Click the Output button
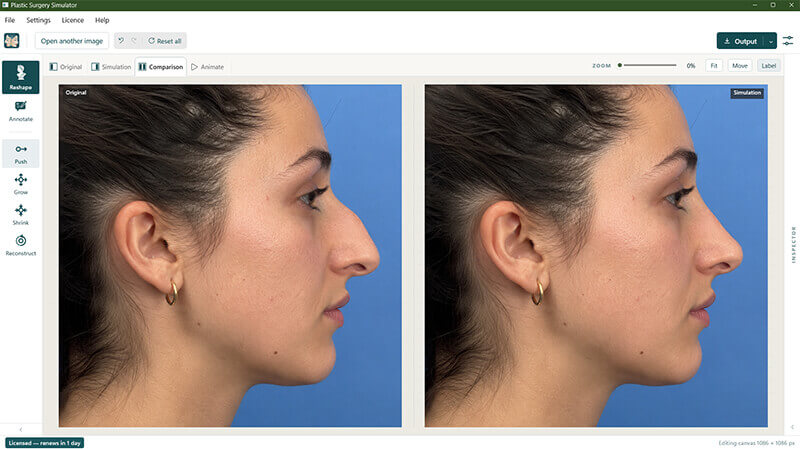 [x=740, y=41]
